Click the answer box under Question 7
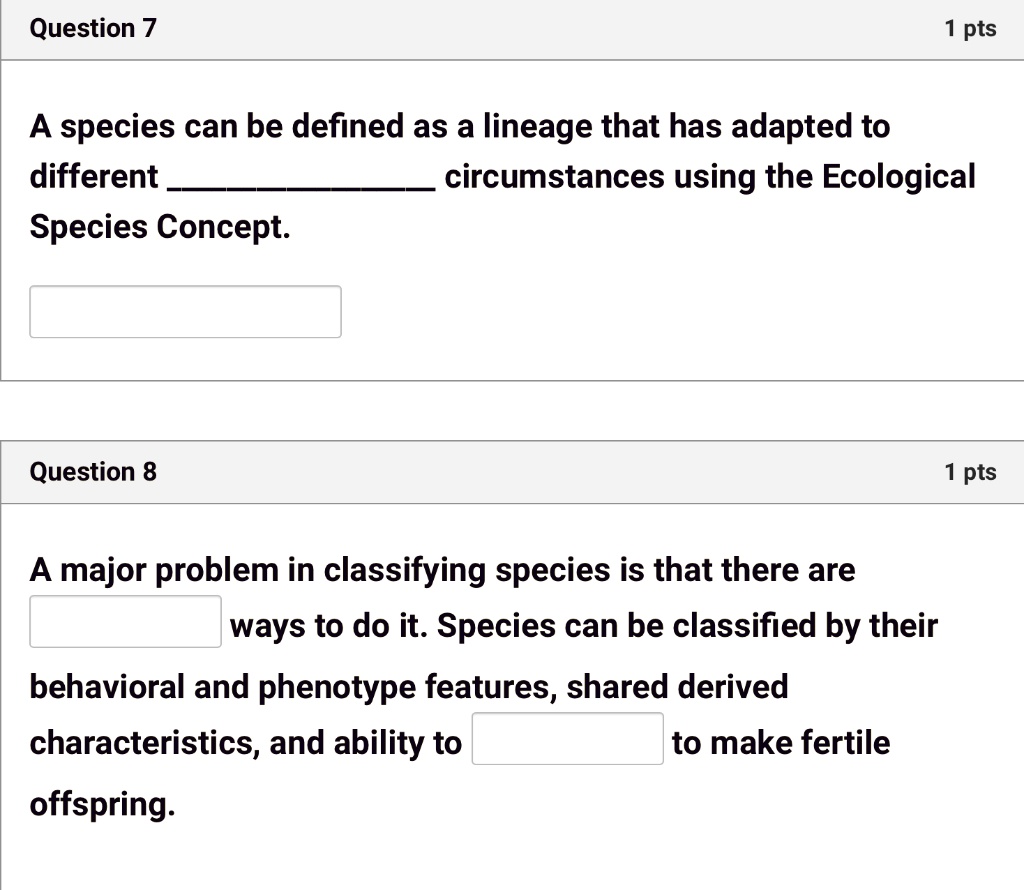 pos(185,311)
